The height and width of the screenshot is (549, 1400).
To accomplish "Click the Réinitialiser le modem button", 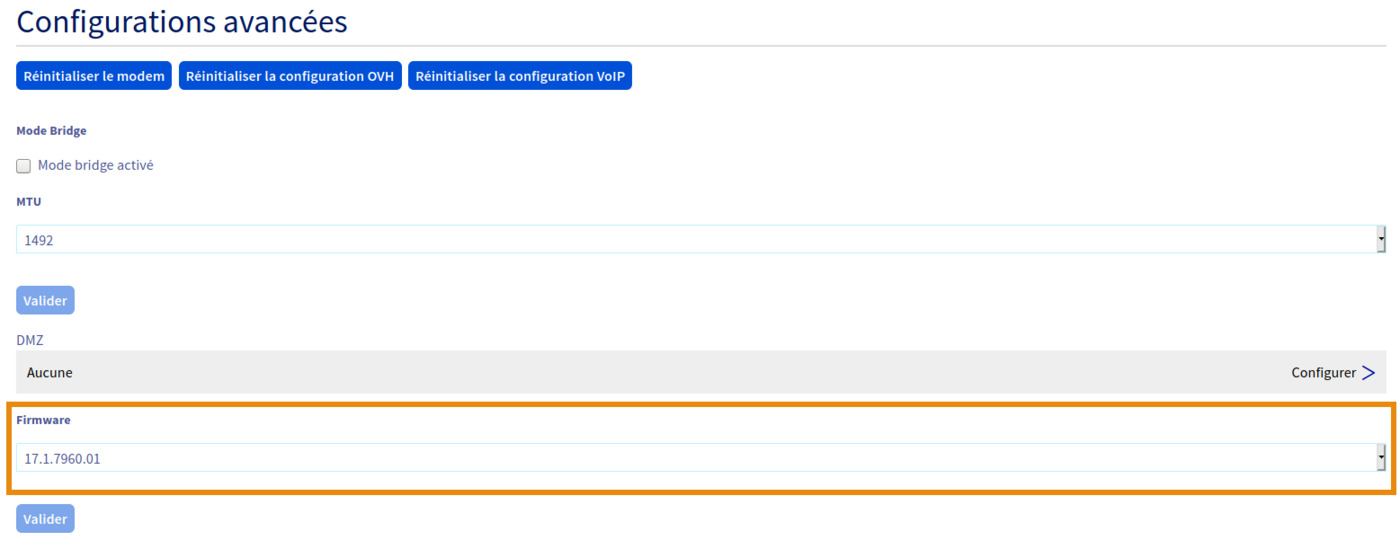I will coord(94,76).
